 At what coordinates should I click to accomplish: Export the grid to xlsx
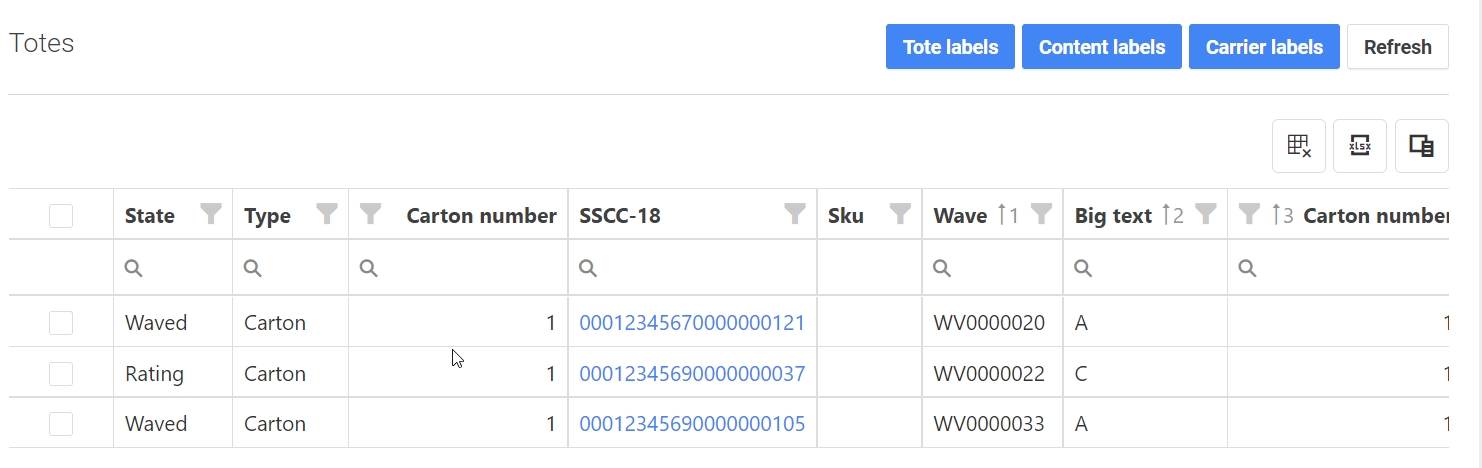tap(1360, 146)
